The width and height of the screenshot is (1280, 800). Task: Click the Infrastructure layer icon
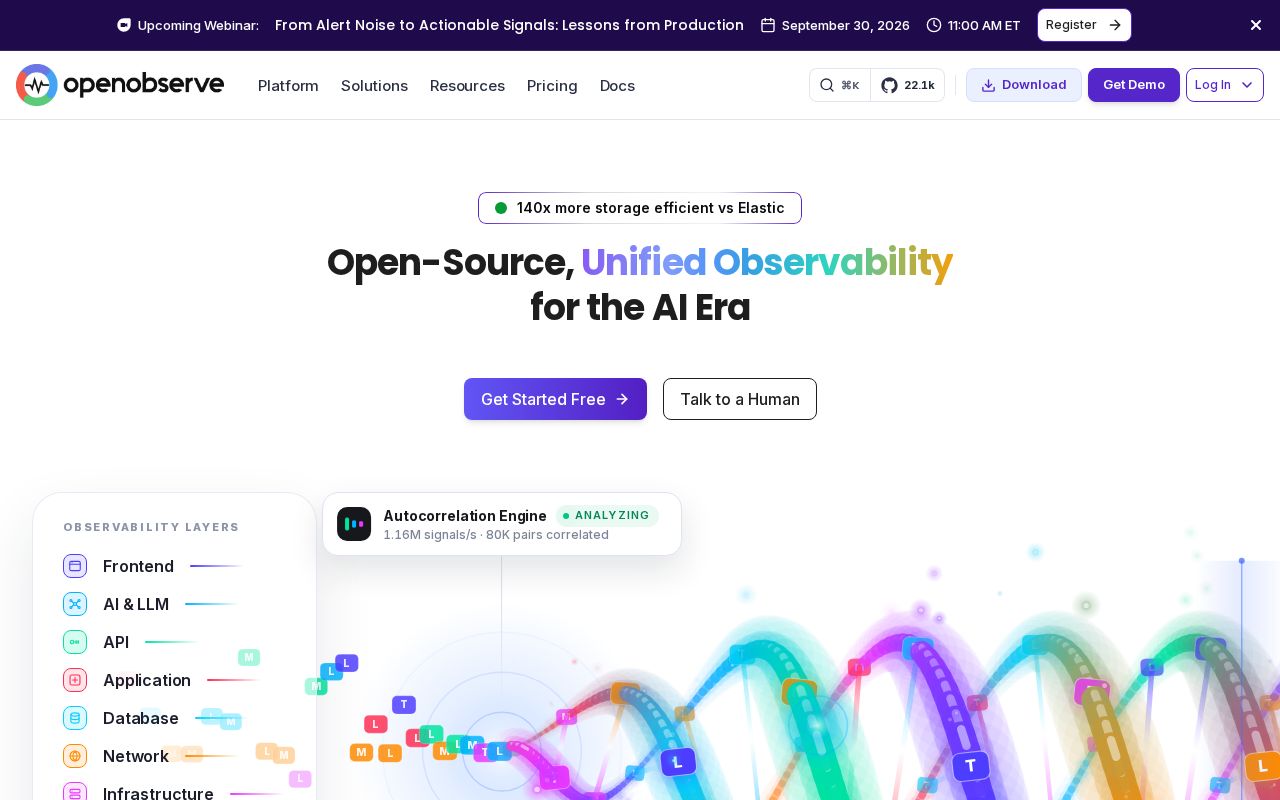pos(75,793)
